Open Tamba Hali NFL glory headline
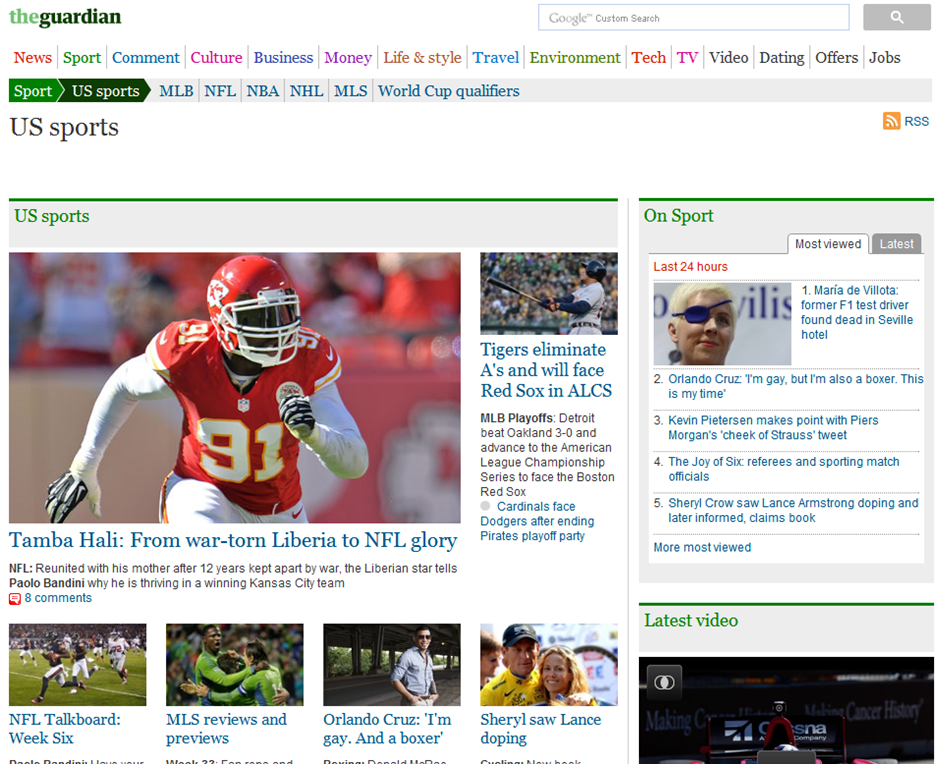The height and width of the screenshot is (764, 944). click(x=233, y=540)
